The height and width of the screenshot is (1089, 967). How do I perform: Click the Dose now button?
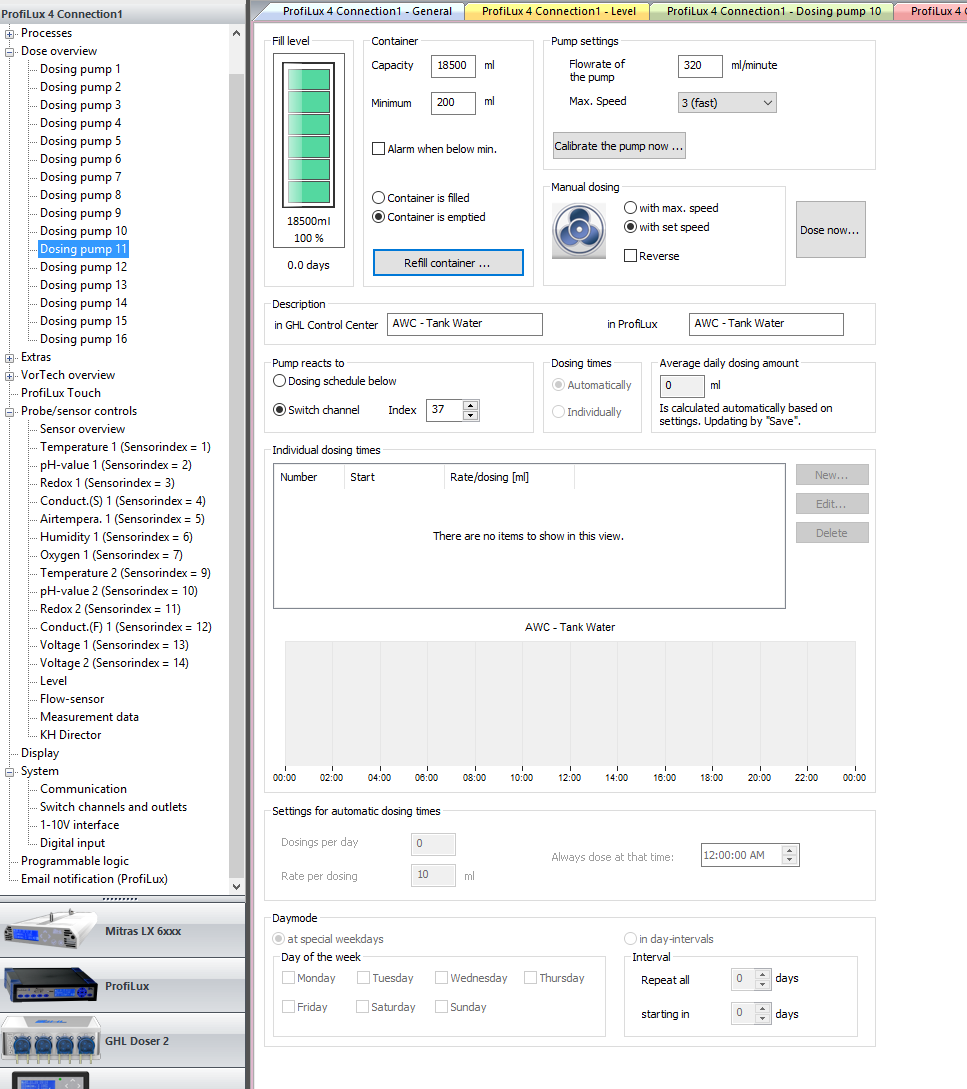pos(830,230)
